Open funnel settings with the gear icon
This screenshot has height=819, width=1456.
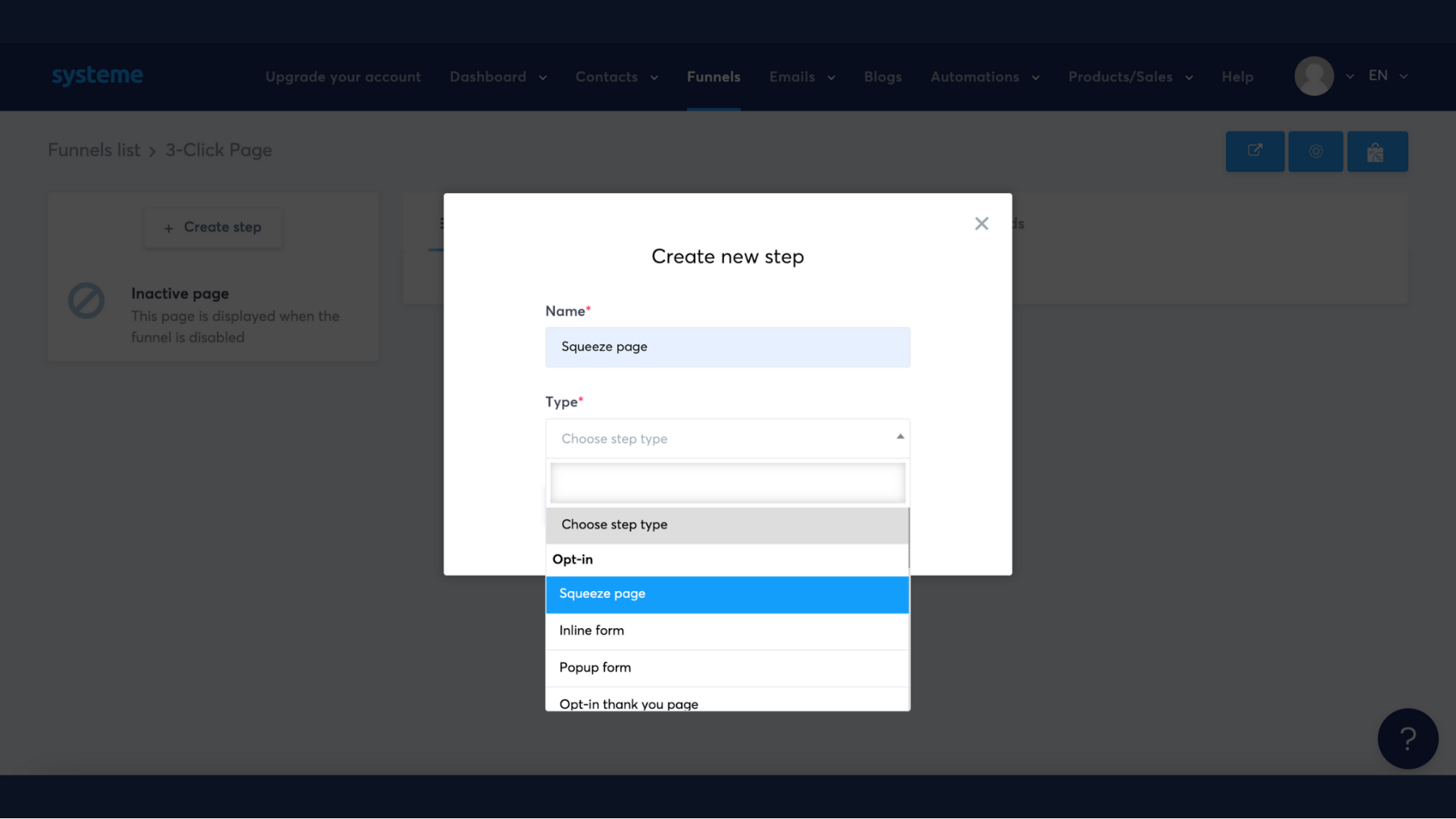coord(1315,151)
